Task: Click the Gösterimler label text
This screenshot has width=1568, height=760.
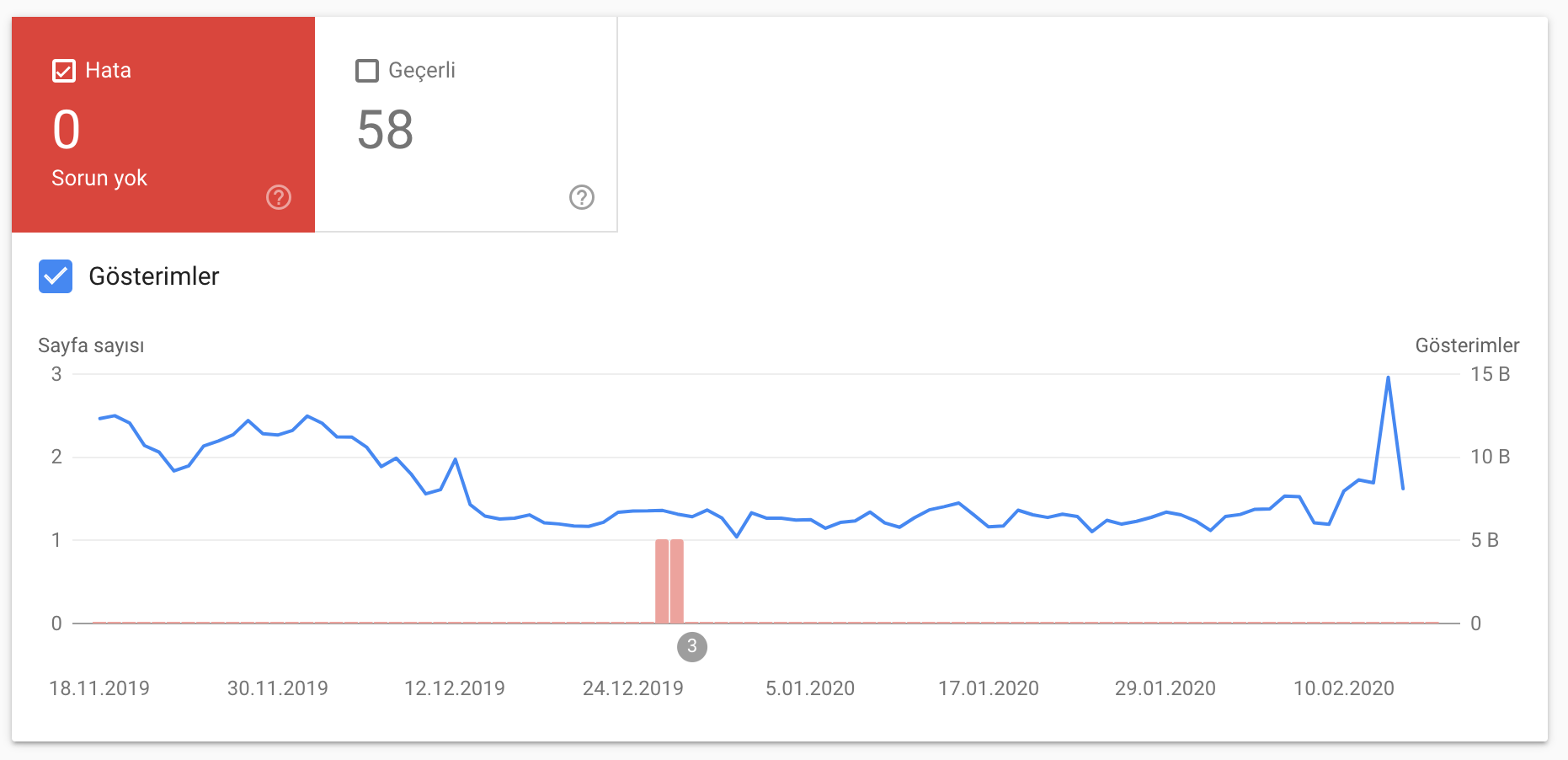Action: (x=154, y=276)
